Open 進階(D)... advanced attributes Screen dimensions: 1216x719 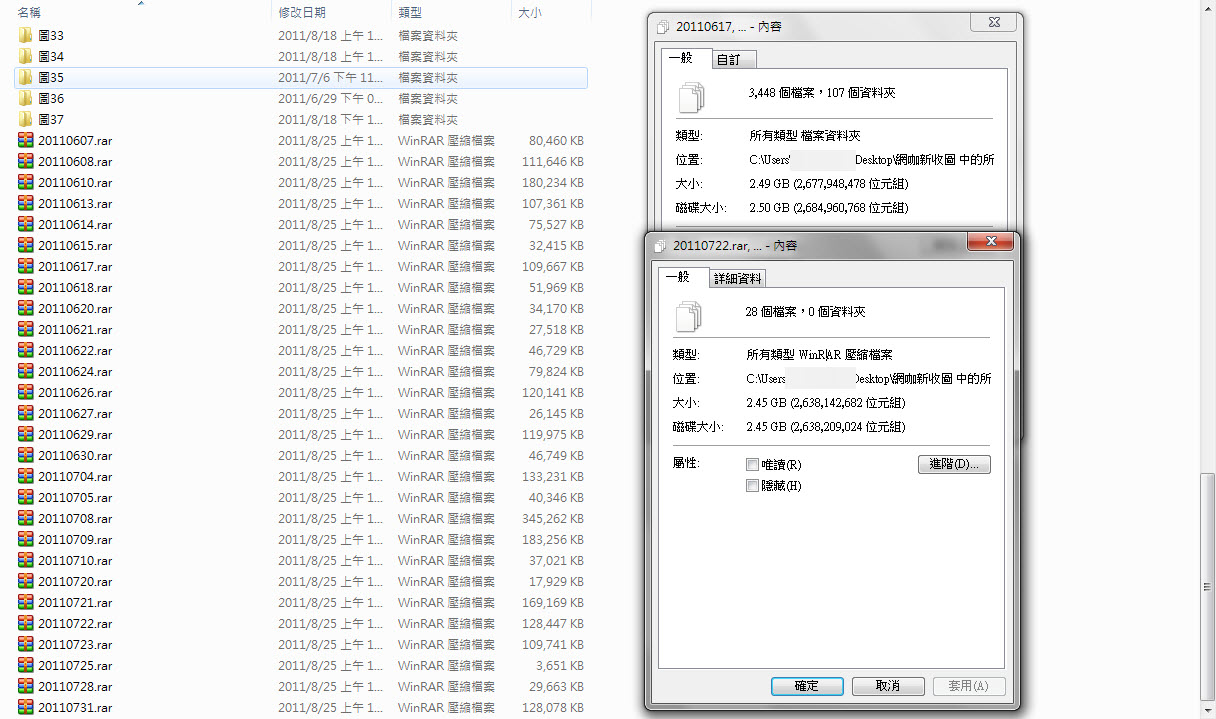coord(953,465)
